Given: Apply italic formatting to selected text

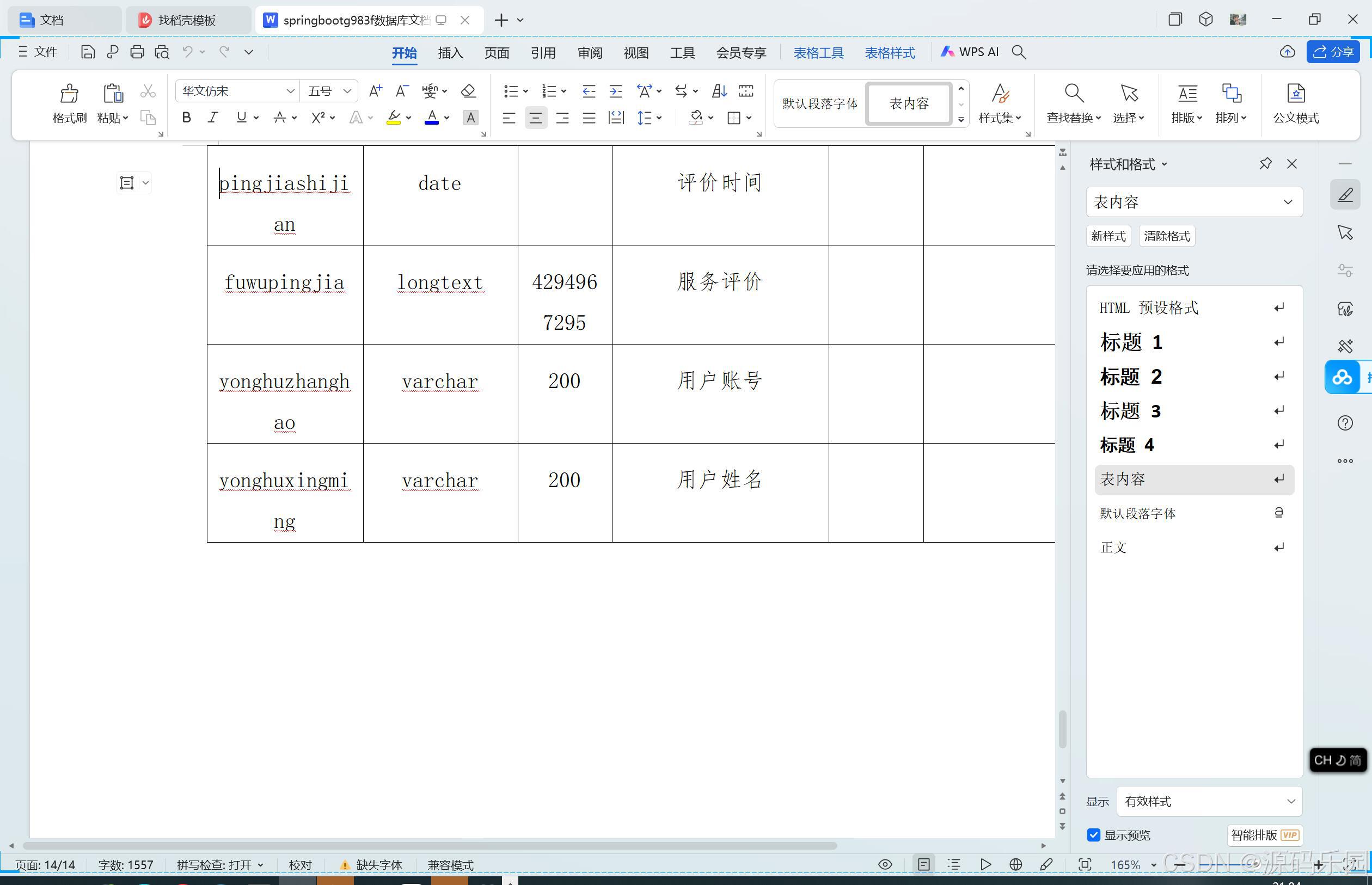Looking at the screenshot, I should tap(213, 117).
